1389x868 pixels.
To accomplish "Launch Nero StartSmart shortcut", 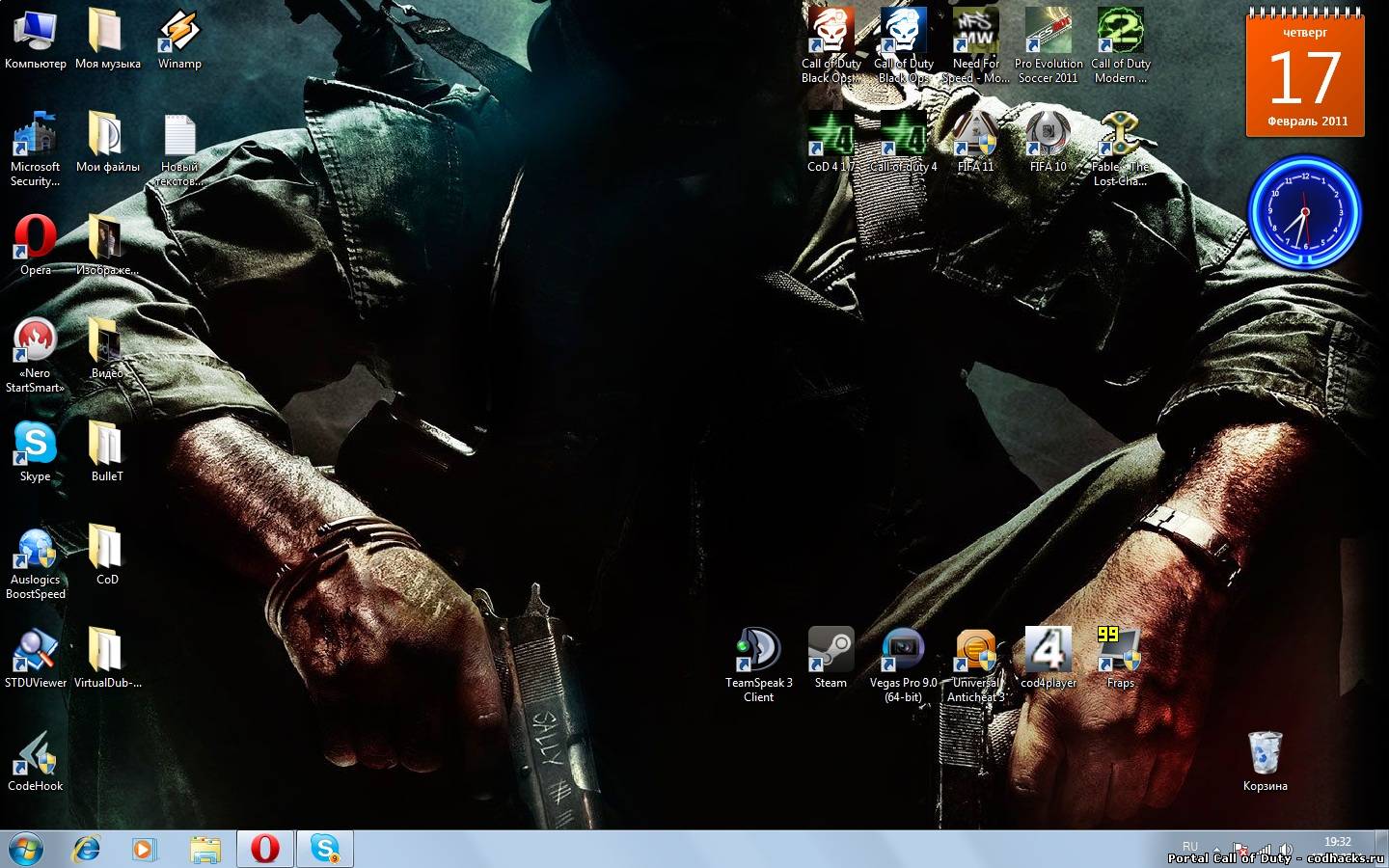I will coord(36,356).
